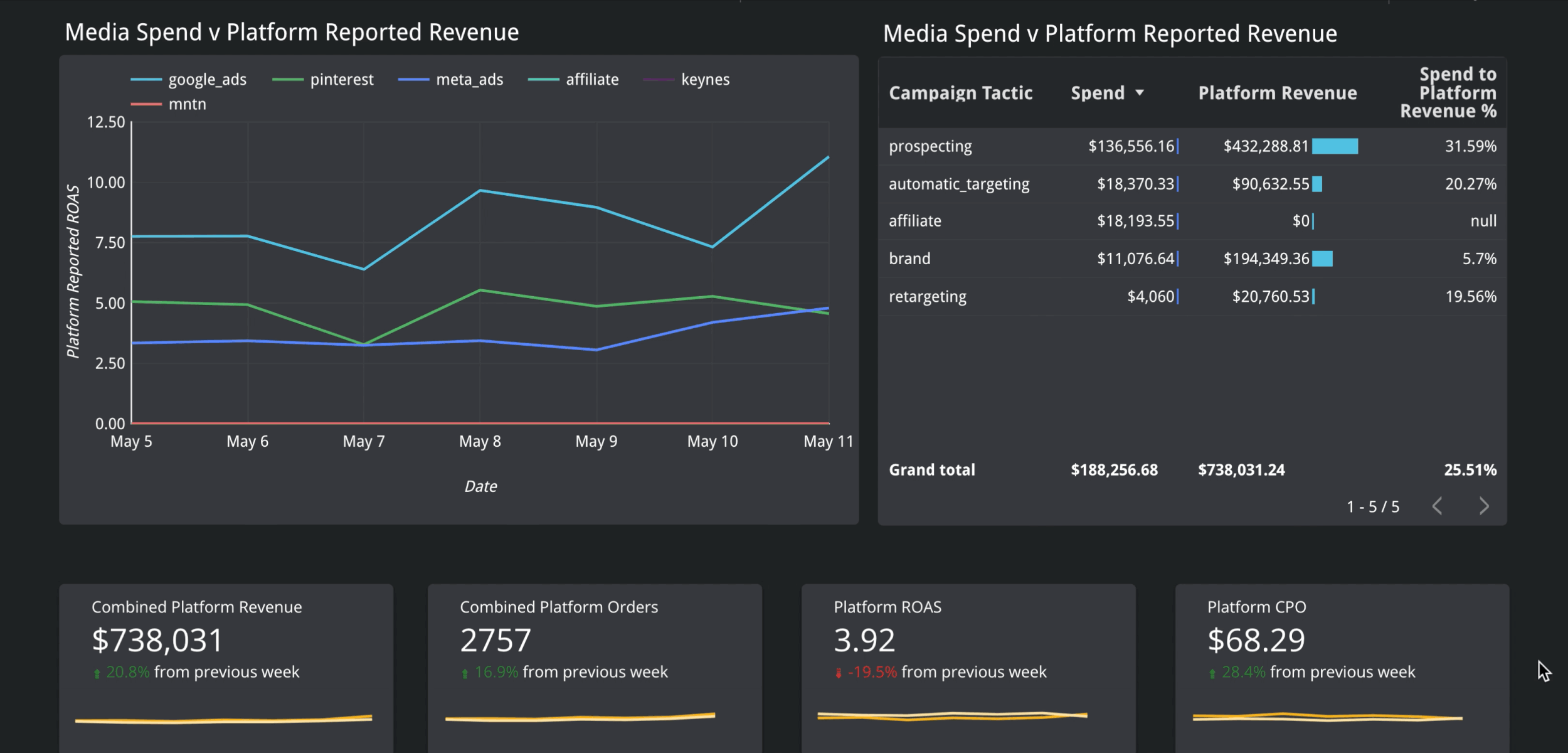This screenshot has width=1568, height=753.
Task: Sort by Campaign Tactic header
Action: click(961, 92)
